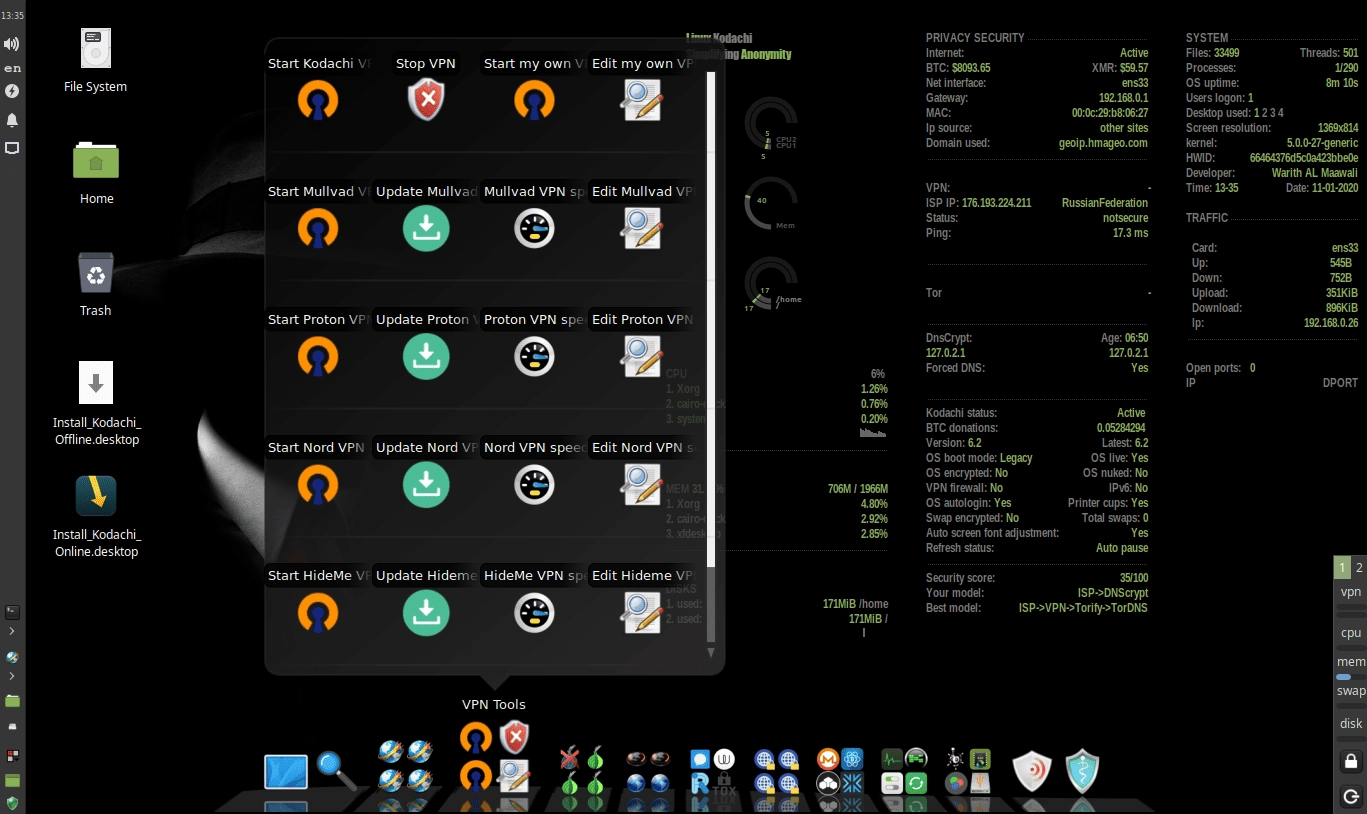
Task: Start the HideMe VPN connection
Action: click(x=318, y=612)
